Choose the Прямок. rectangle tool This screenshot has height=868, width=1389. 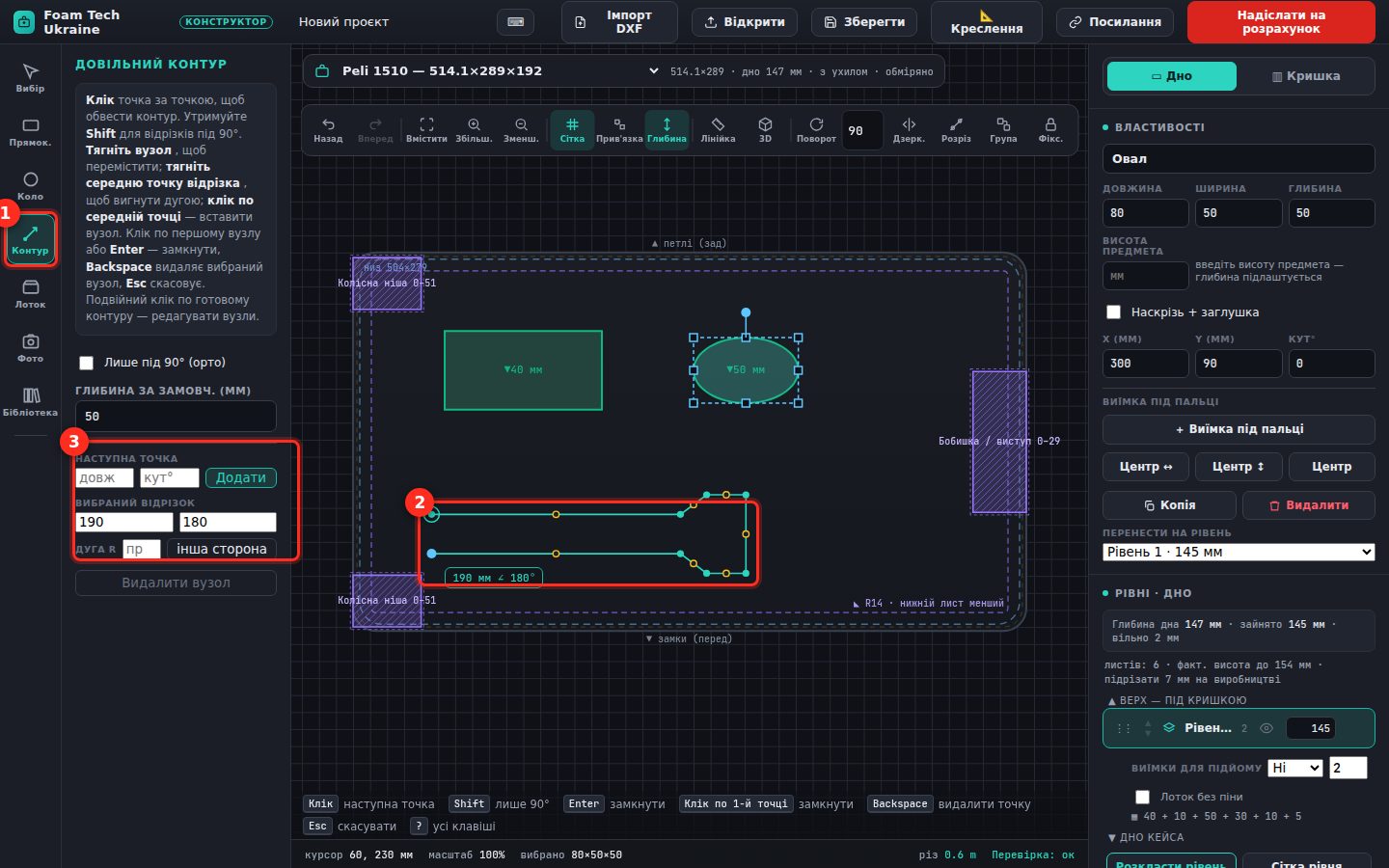pyautogui.click(x=30, y=131)
